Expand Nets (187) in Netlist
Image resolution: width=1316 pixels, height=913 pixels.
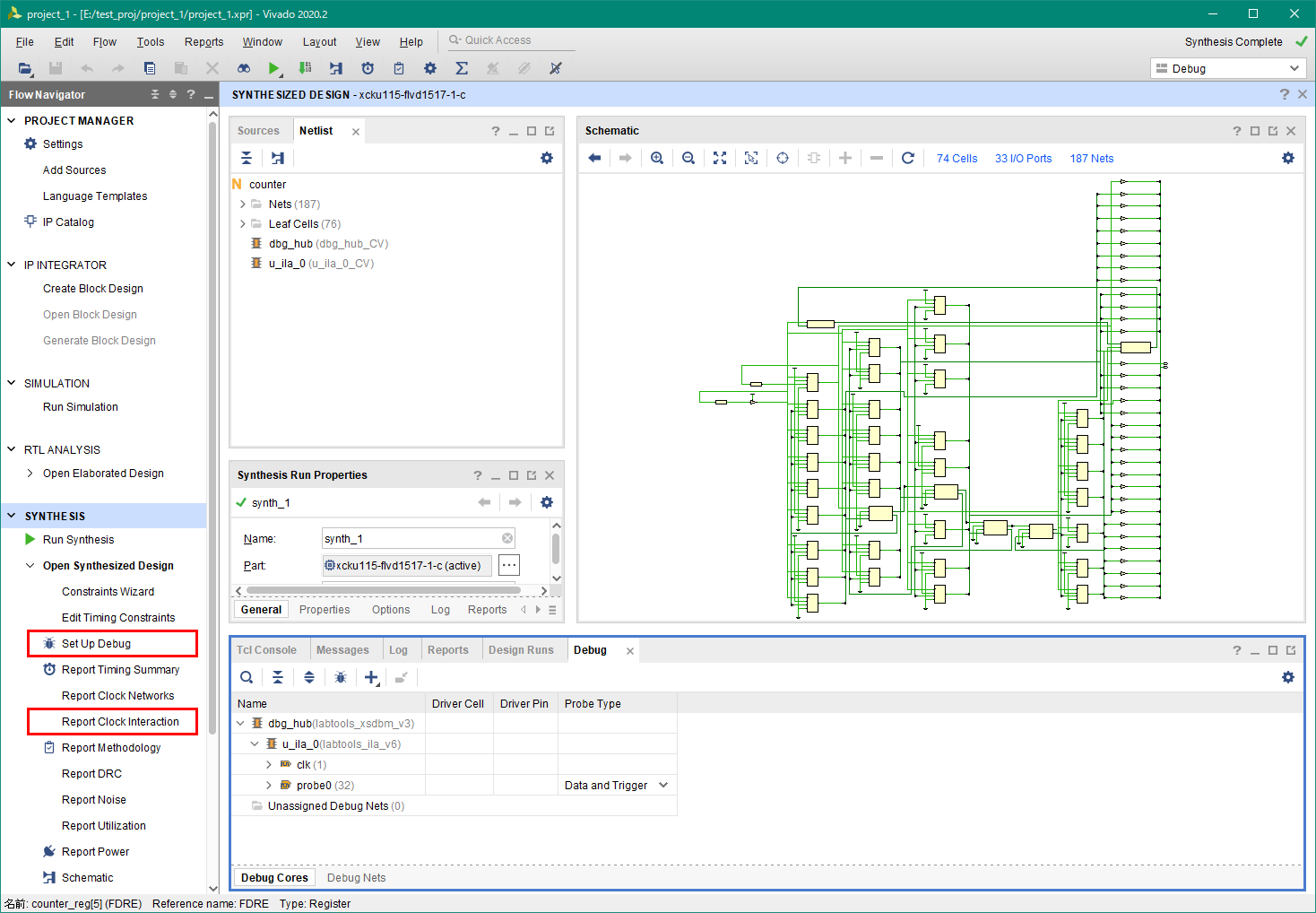[242, 204]
